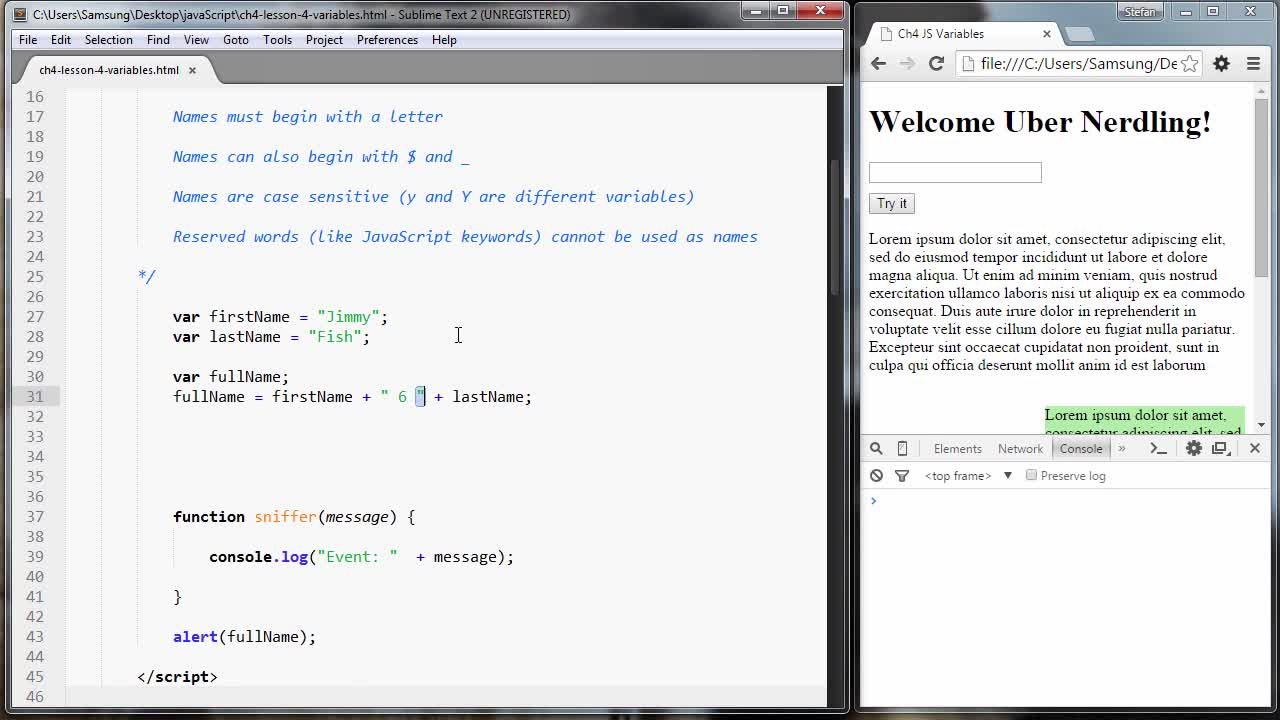Open Chrome extension gear icon
The image size is (1280, 720).
pyautogui.click(x=1221, y=63)
